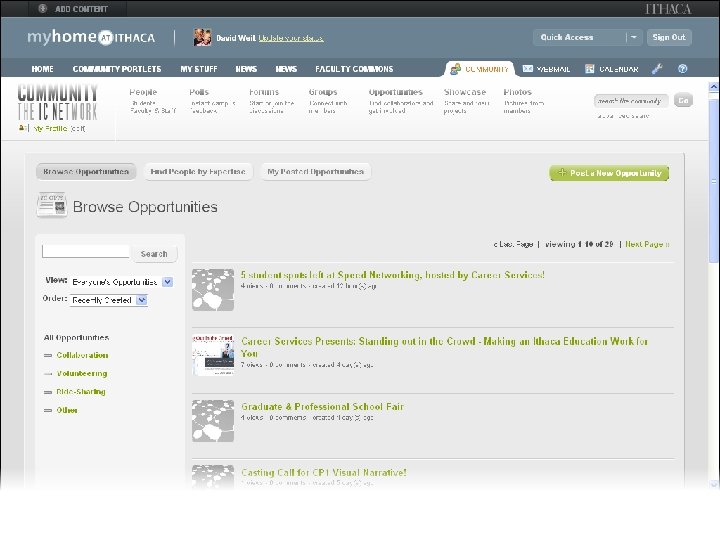Filter by Ride-Sharing category

pyautogui.click(x=81, y=392)
